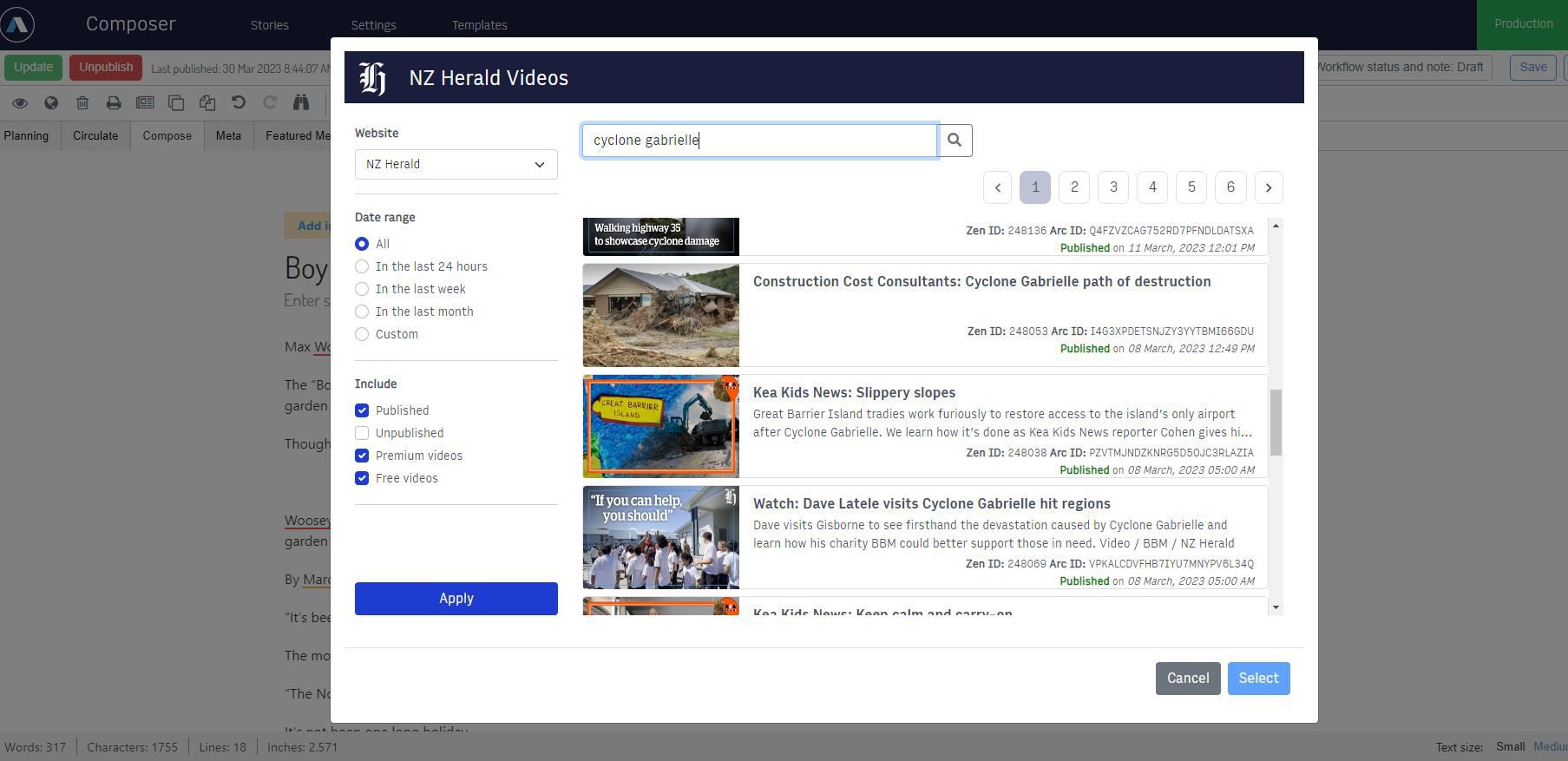The width and height of the screenshot is (1568, 761).
Task: Click the newspaper layout icon
Action: tap(145, 103)
